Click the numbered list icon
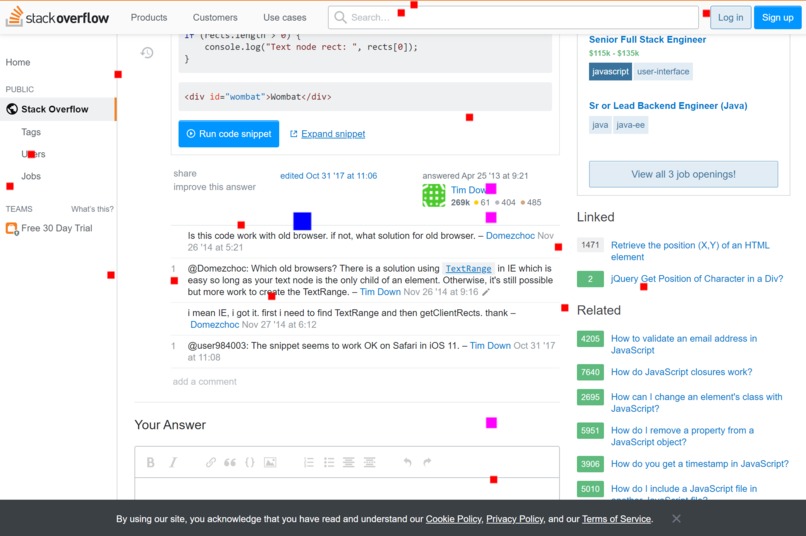This screenshot has width=806, height=536. click(309, 462)
